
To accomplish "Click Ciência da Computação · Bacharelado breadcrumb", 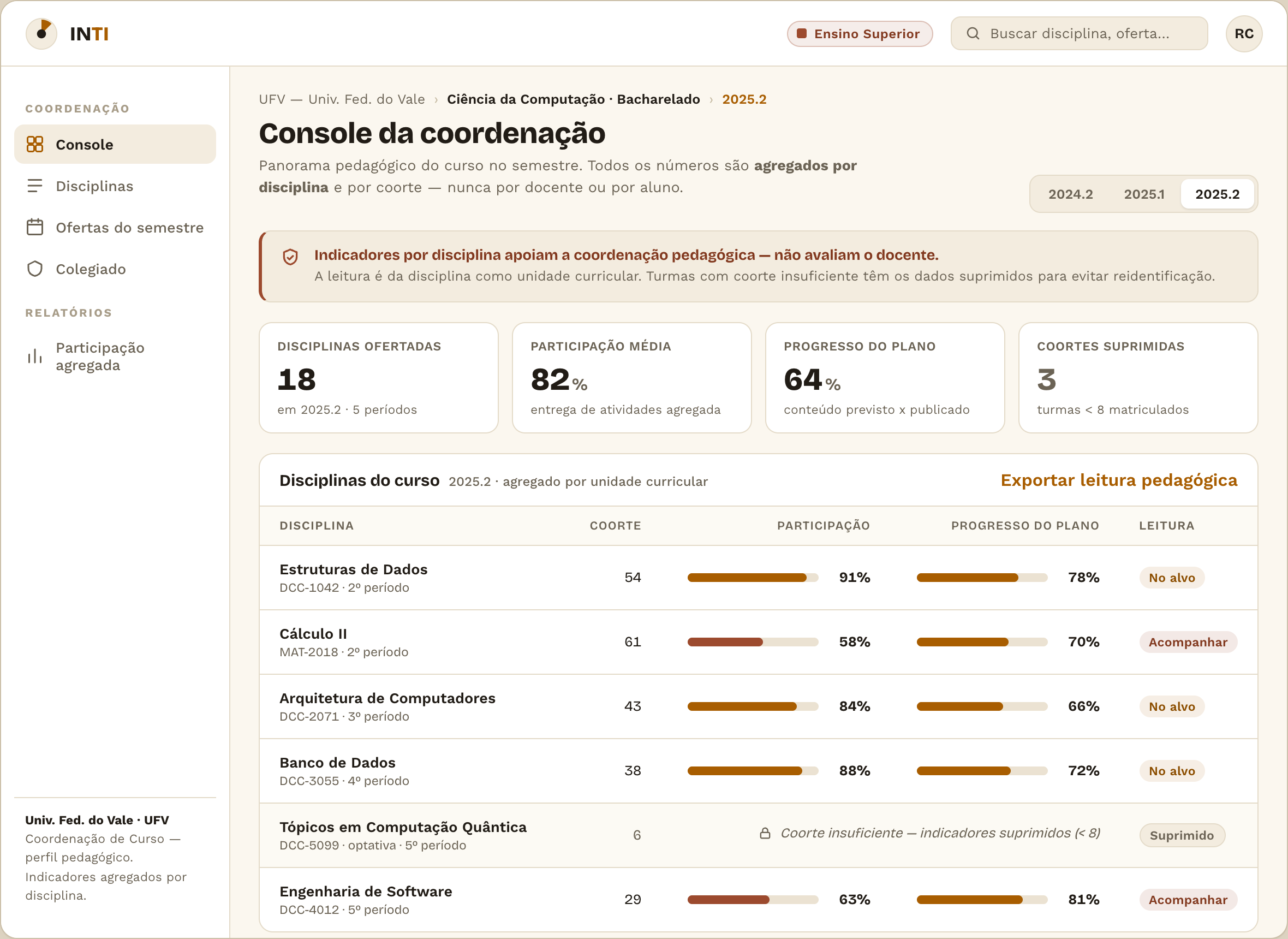I will click(x=573, y=99).
